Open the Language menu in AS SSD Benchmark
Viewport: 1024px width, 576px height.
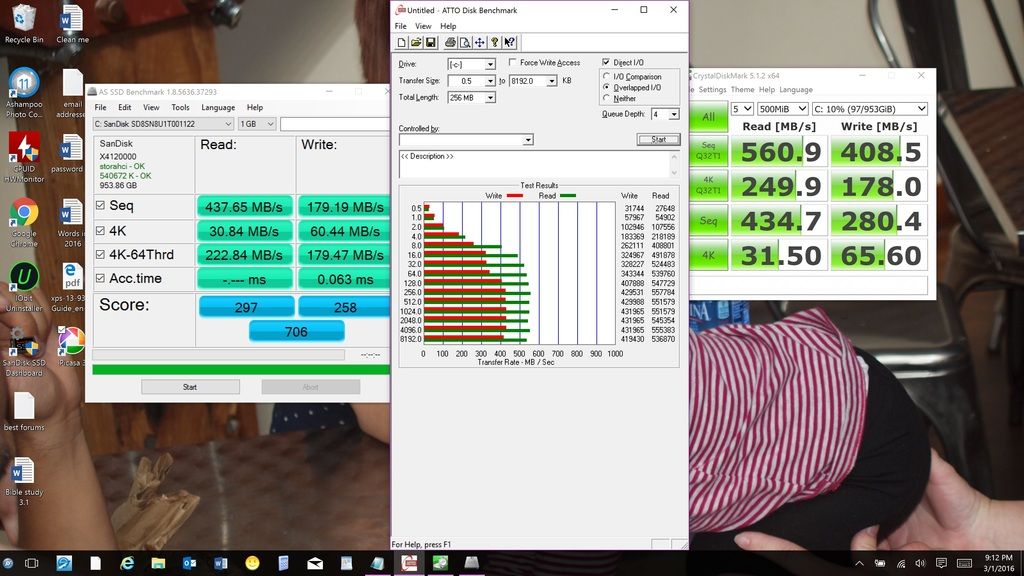tap(218, 107)
